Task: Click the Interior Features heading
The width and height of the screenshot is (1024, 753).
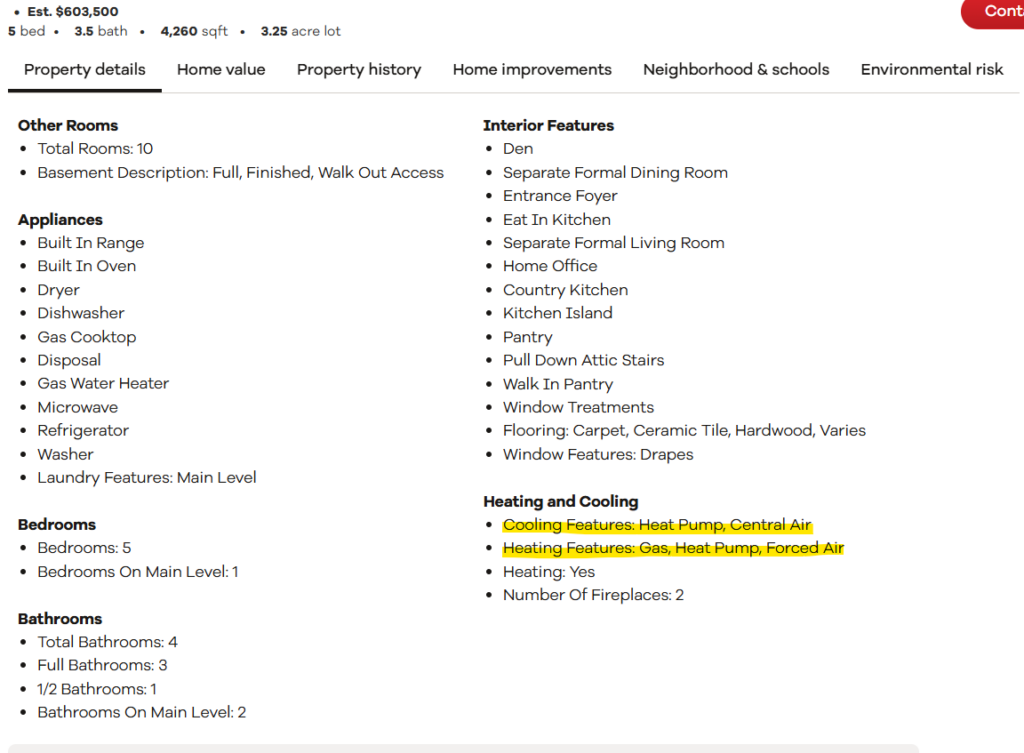Action: pos(548,125)
